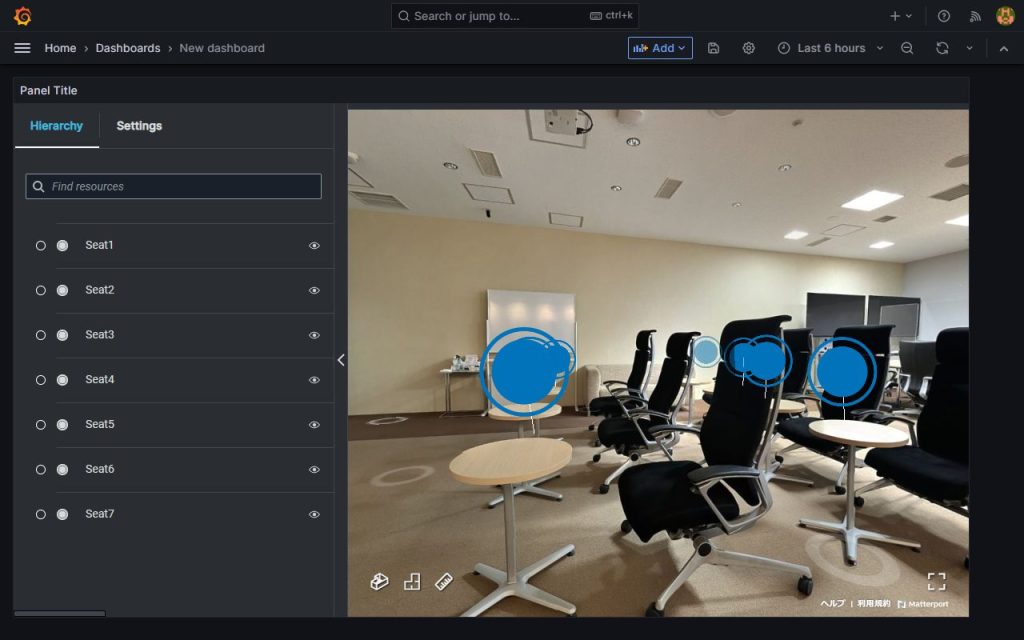Click the filled circle icon beside Seat1
Screen dimensions: 1024x640
[62, 246]
